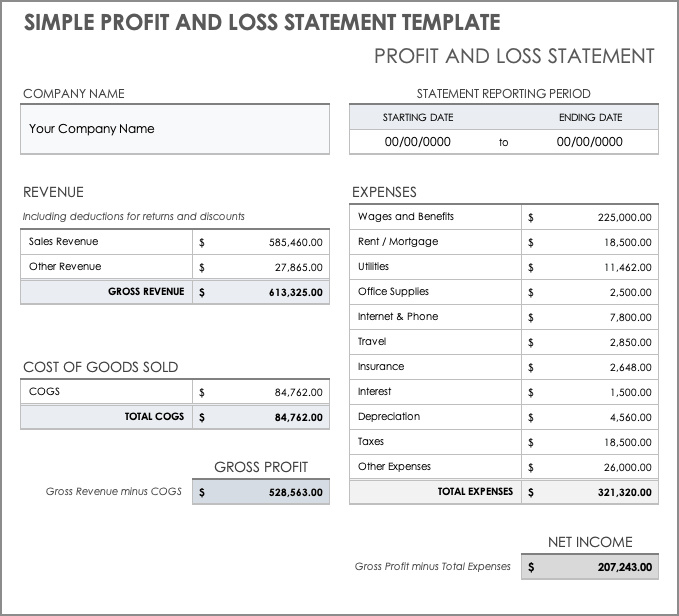679x616 pixels.
Task: Select the Starting Date value cell
Action: click(418, 142)
